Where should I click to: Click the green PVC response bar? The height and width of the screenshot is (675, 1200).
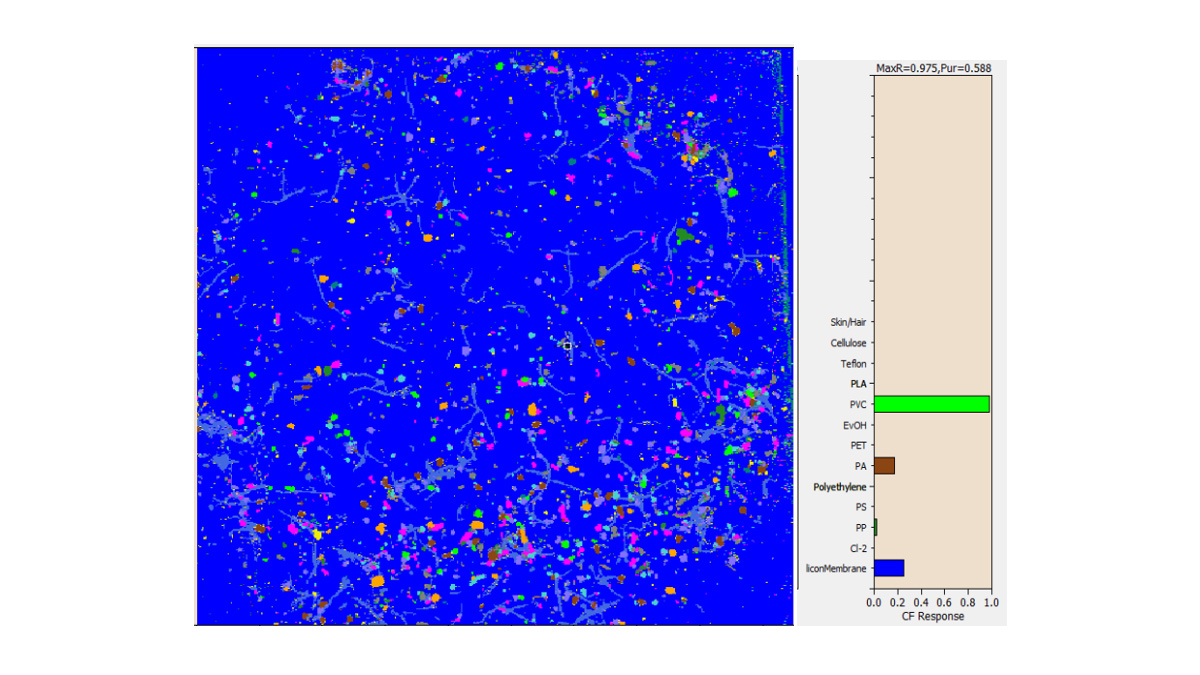(x=931, y=404)
